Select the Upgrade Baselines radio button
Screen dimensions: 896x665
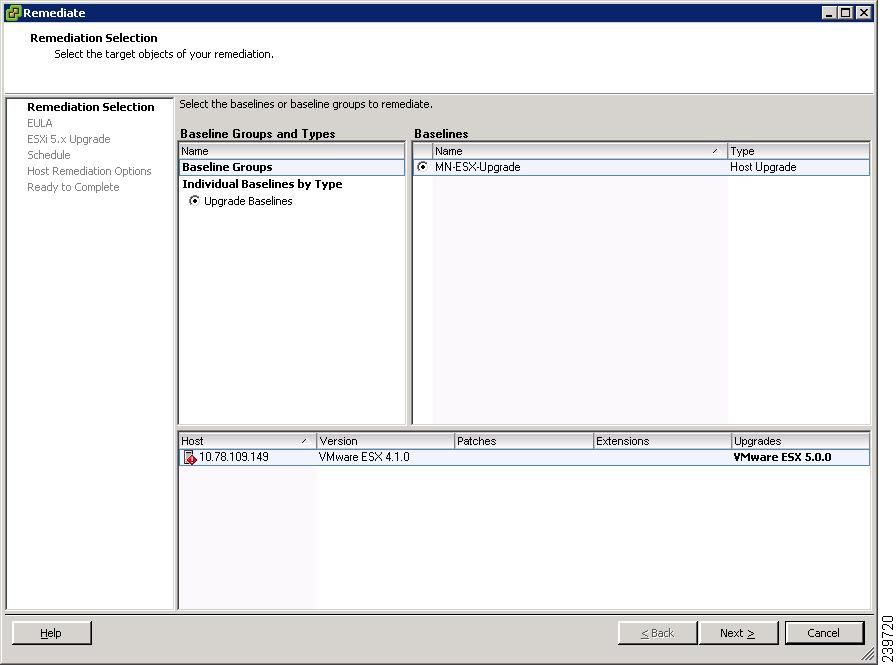pyautogui.click(x=194, y=201)
